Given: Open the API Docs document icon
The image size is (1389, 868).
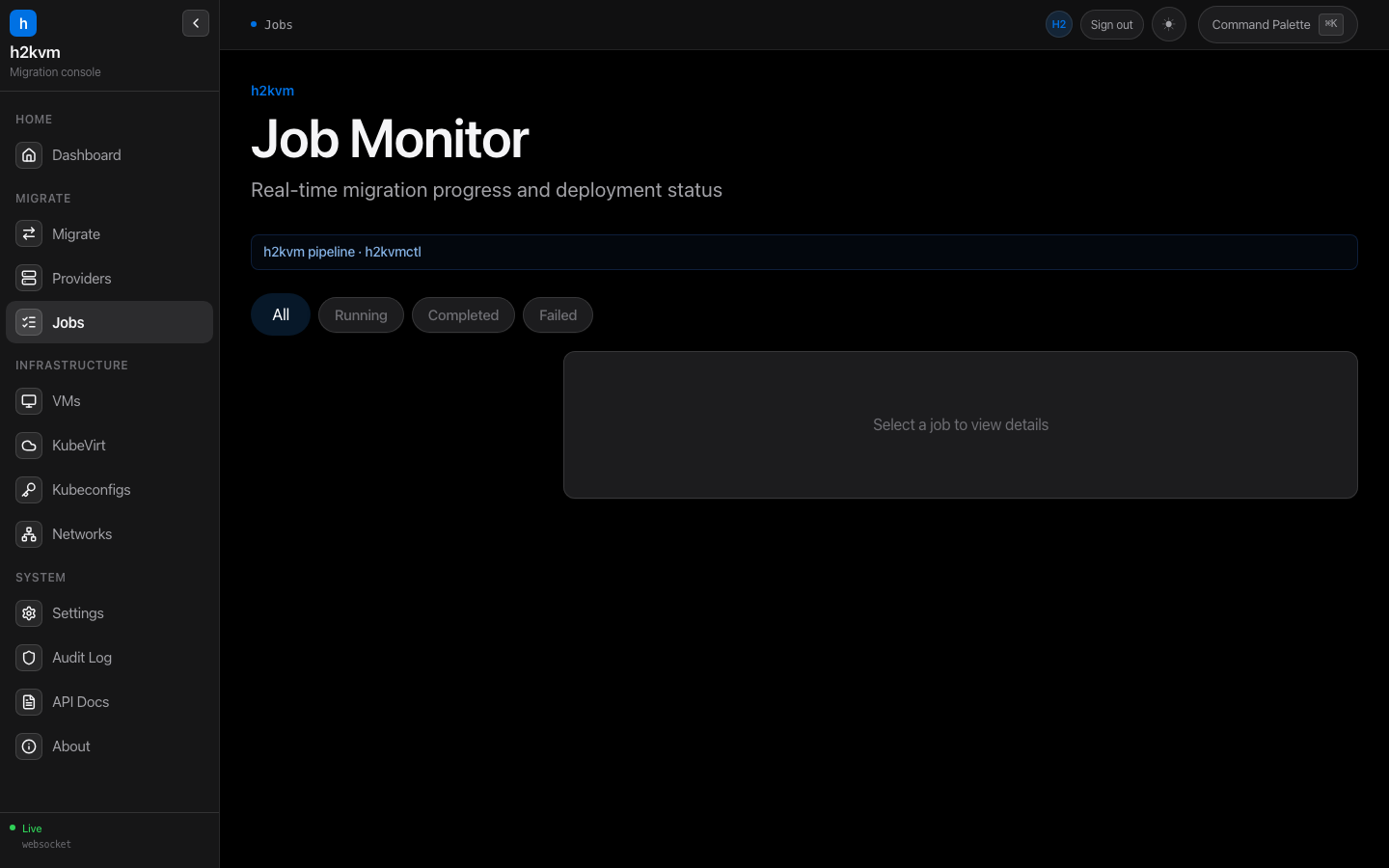Looking at the screenshot, I should pyautogui.click(x=29, y=702).
